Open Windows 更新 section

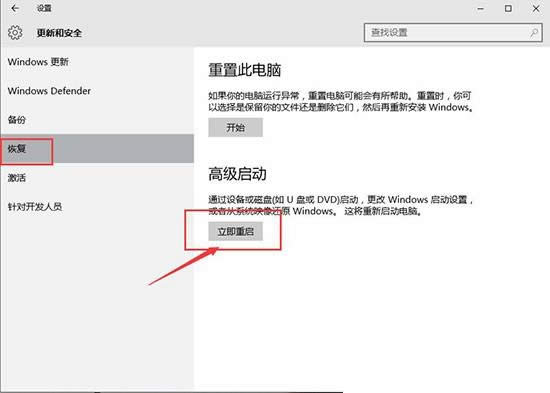[38, 62]
